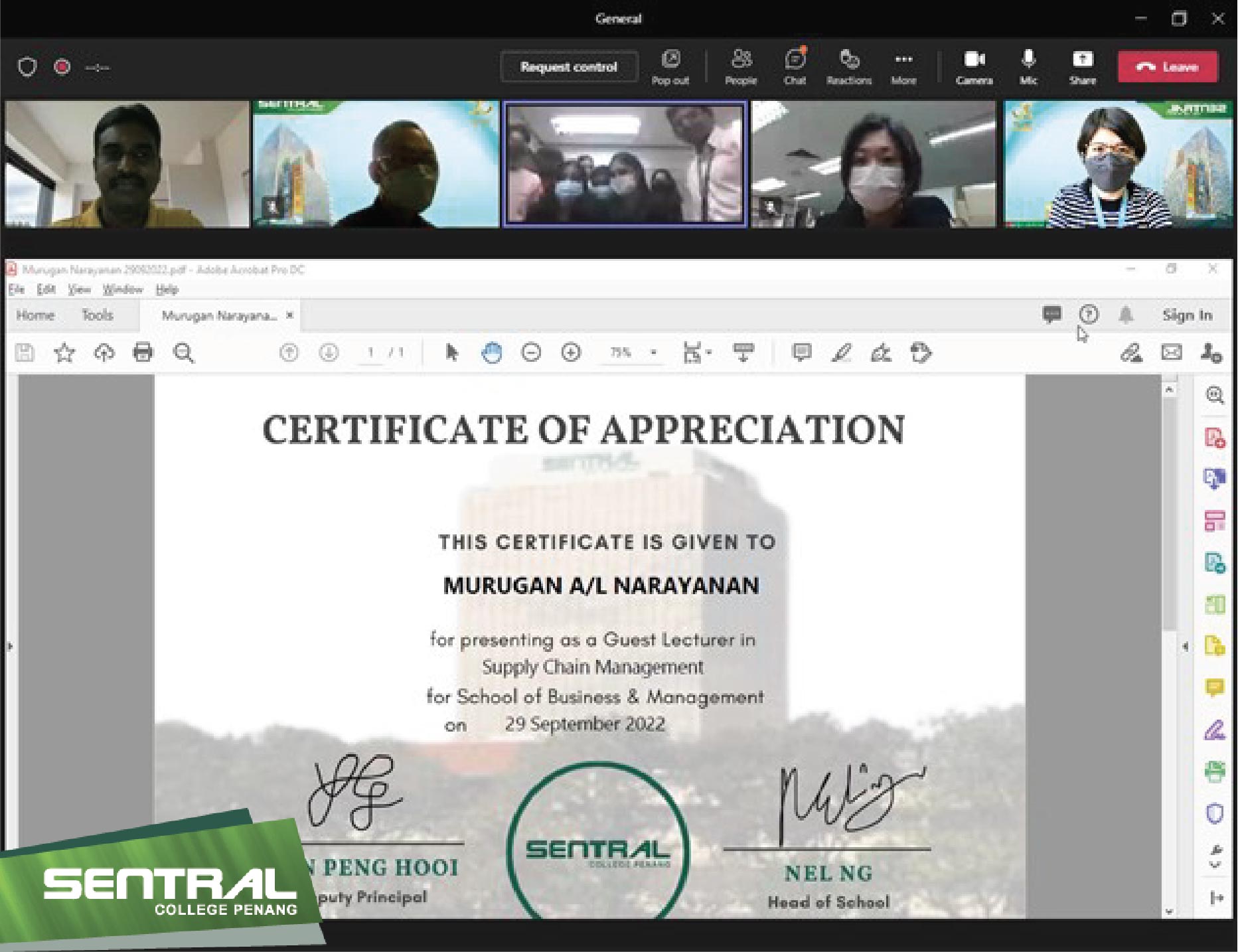Toggle the Camera on or off
Screen dimensions: 1238x952
(974, 67)
